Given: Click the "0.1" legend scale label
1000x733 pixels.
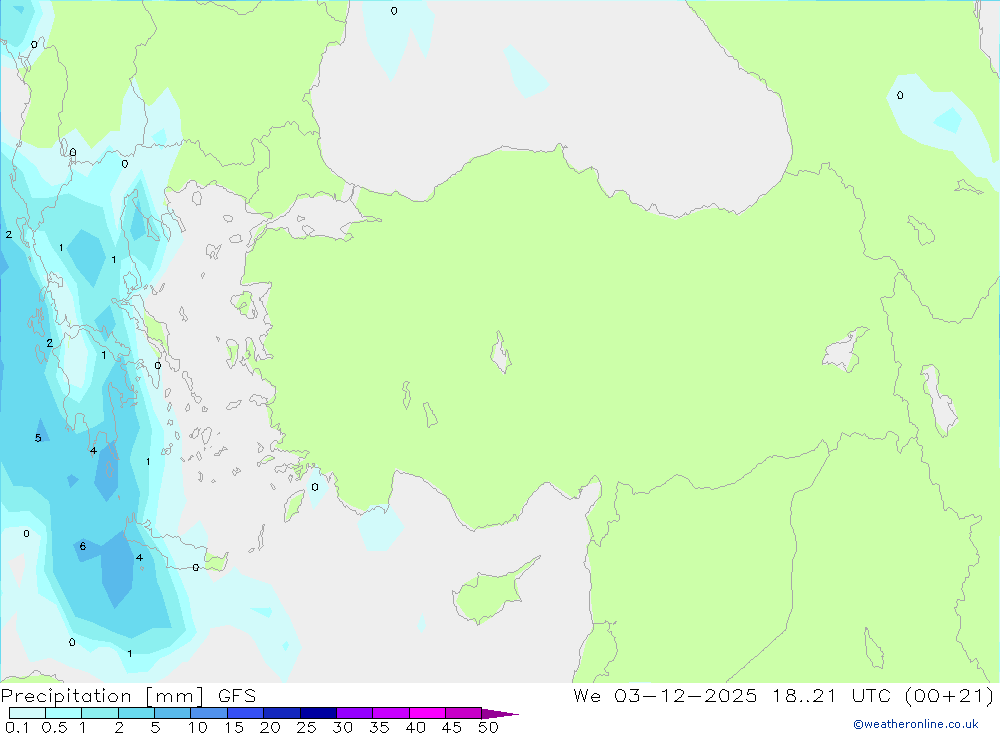Looking at the screenshot, I should click(x=17, y=727).
